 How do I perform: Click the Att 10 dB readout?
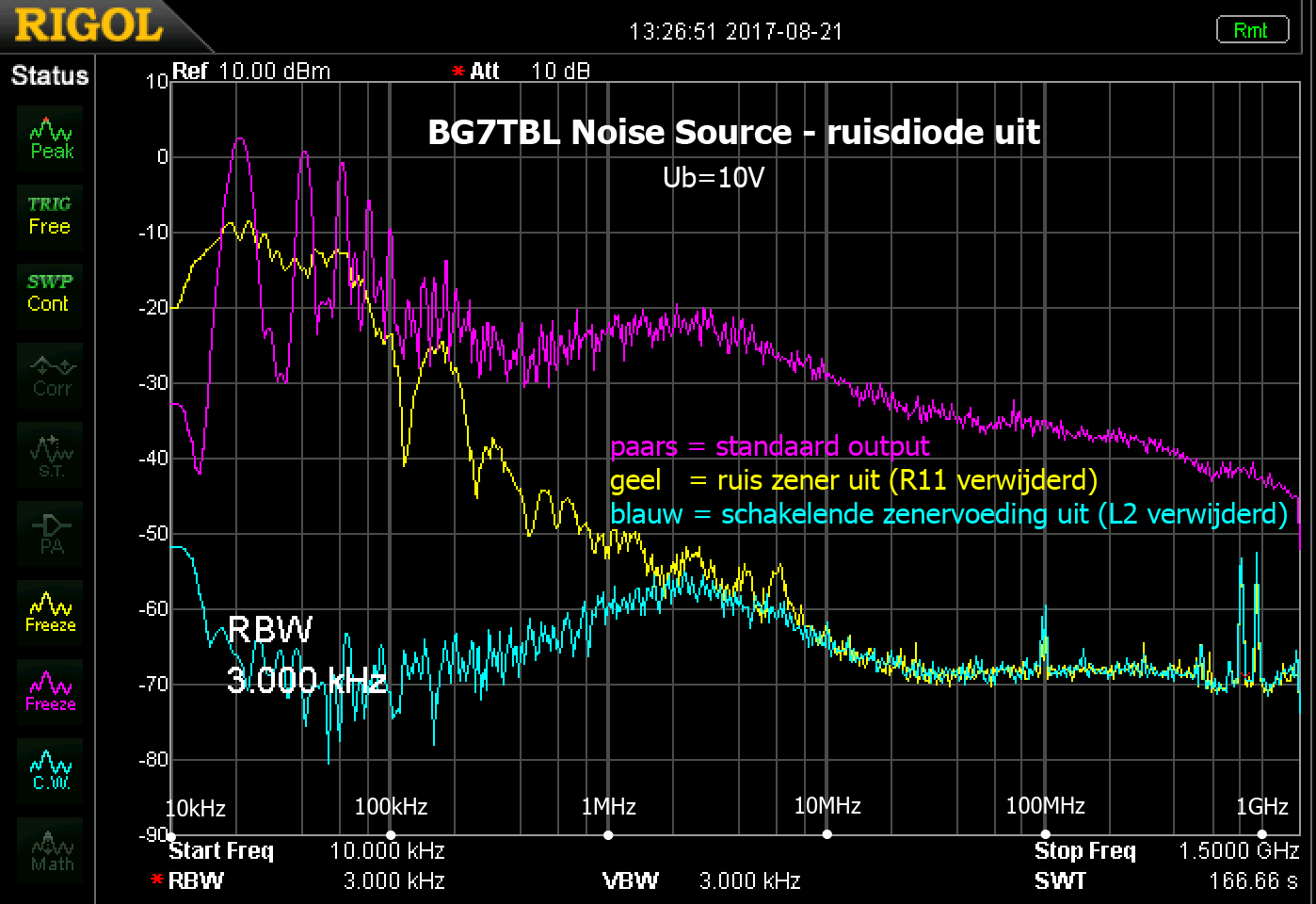tap(521, 72)
